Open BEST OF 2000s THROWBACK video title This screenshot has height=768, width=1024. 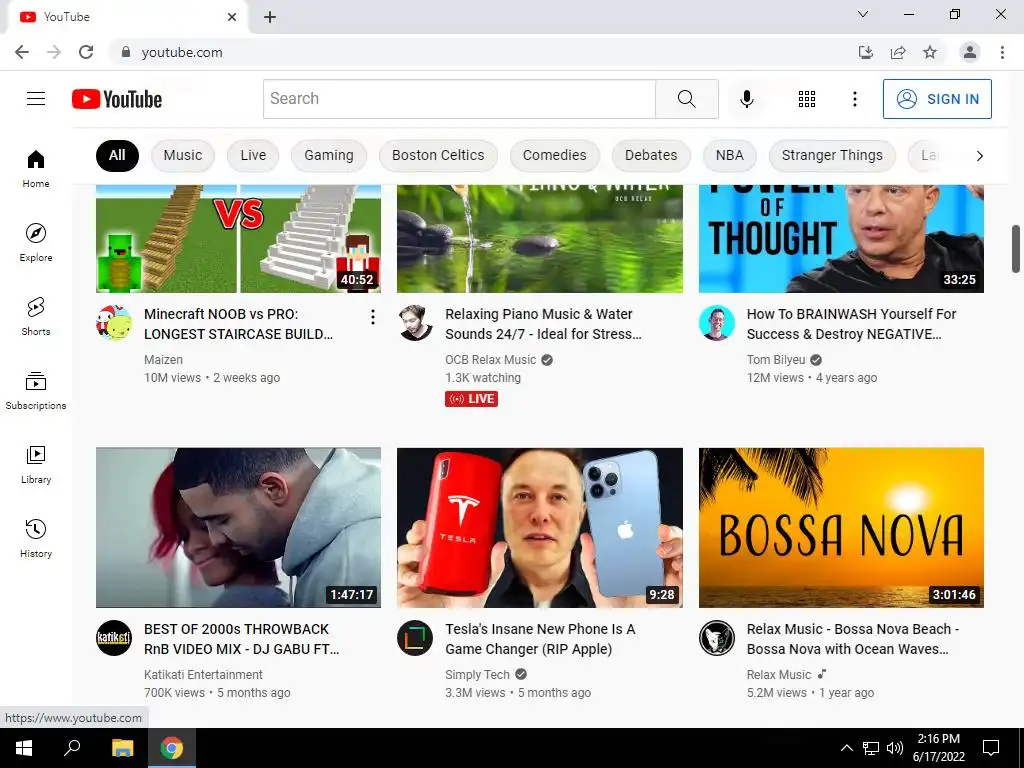pyautogui.click(x=242, y=639)
